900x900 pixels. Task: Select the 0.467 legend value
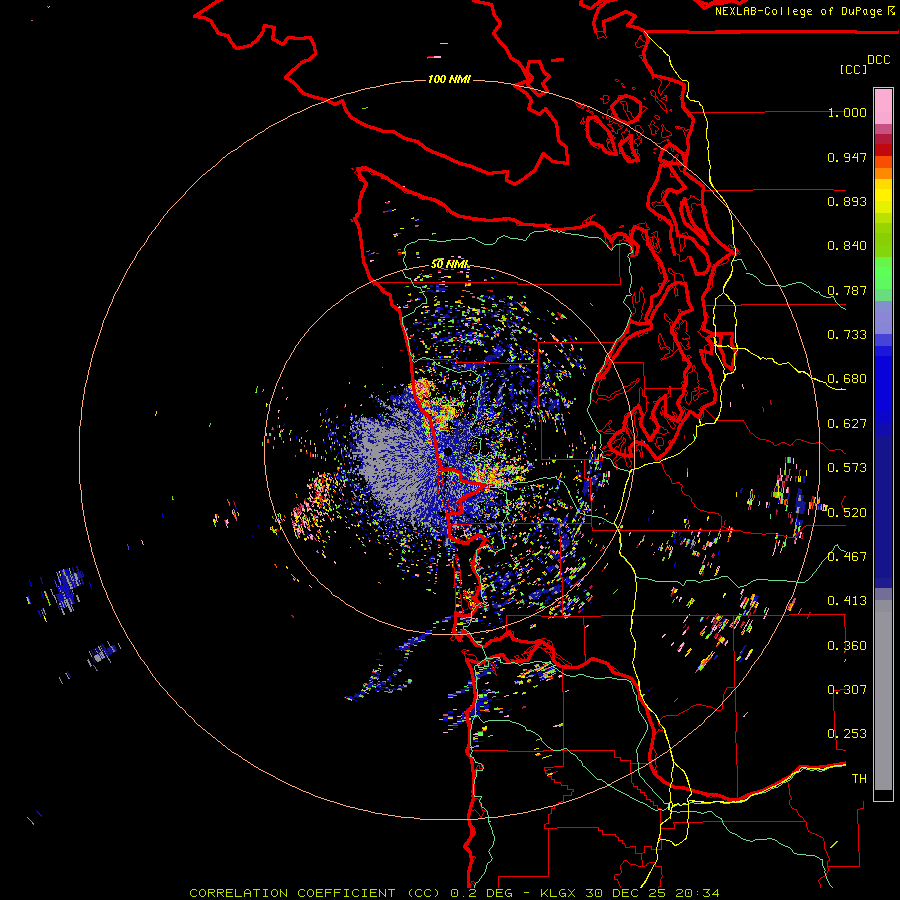point(847,557)
